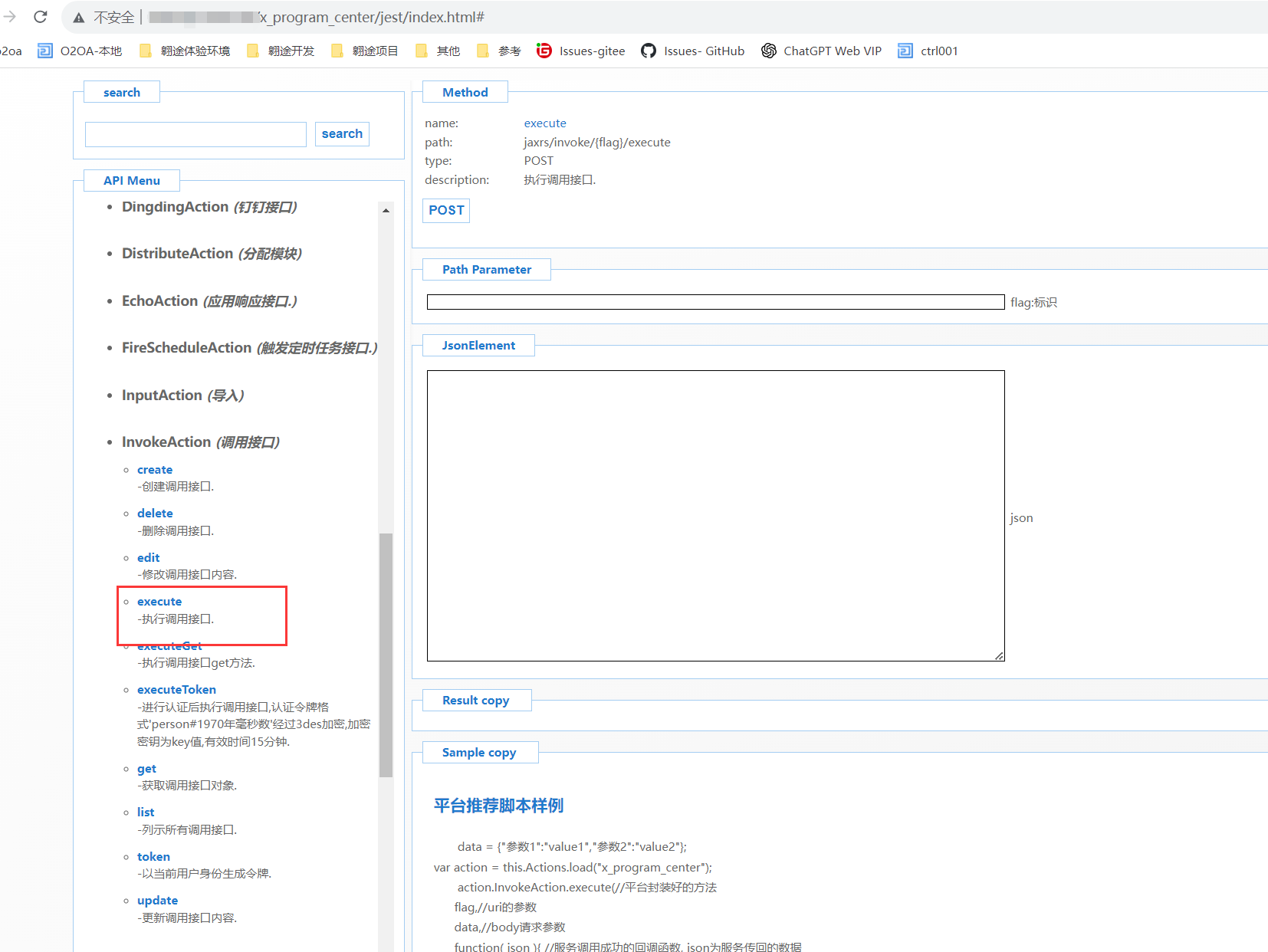
Task: Click the flag path parameter field
Action: [x=714, y=302]
